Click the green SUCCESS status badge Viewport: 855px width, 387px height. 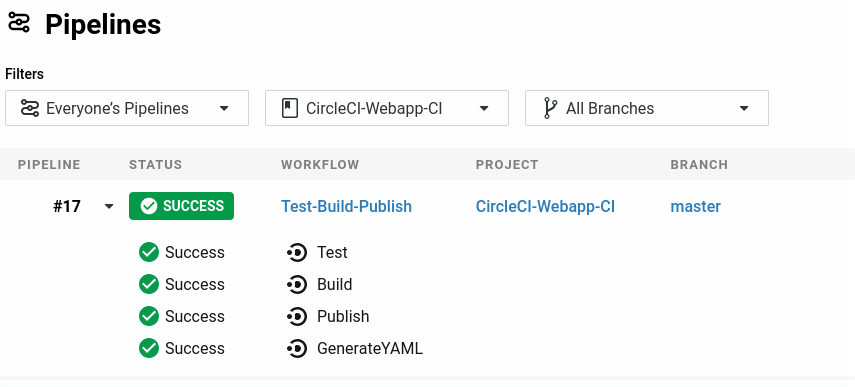[182, 206]
